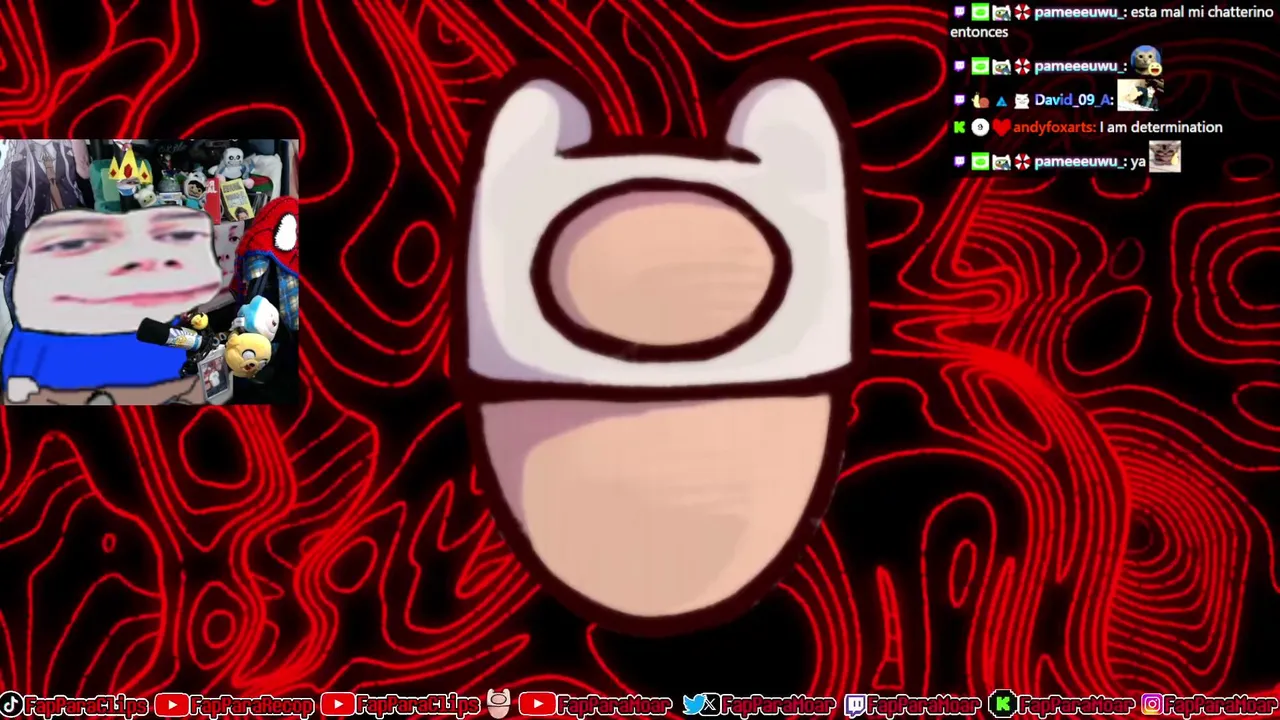Click the Twitch badge on David_09_A's message

pyautogui.click(x=960, y=101)
